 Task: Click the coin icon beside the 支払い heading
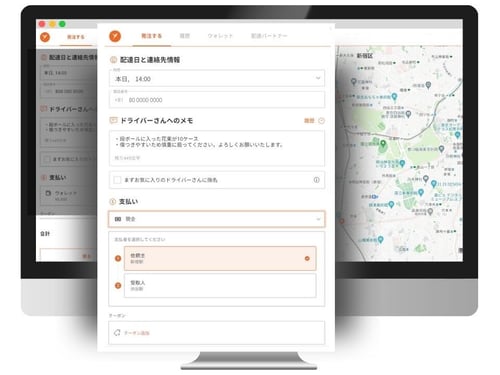tap(113, 201)
